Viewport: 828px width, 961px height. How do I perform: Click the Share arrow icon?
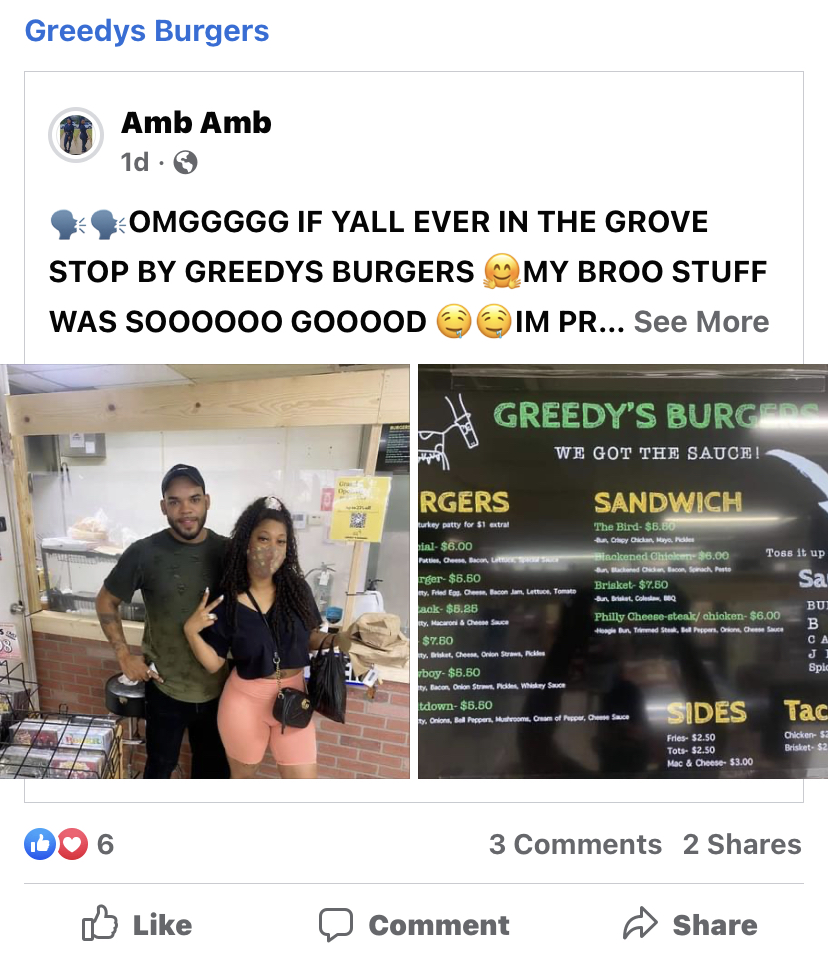[x=640, y=923]
